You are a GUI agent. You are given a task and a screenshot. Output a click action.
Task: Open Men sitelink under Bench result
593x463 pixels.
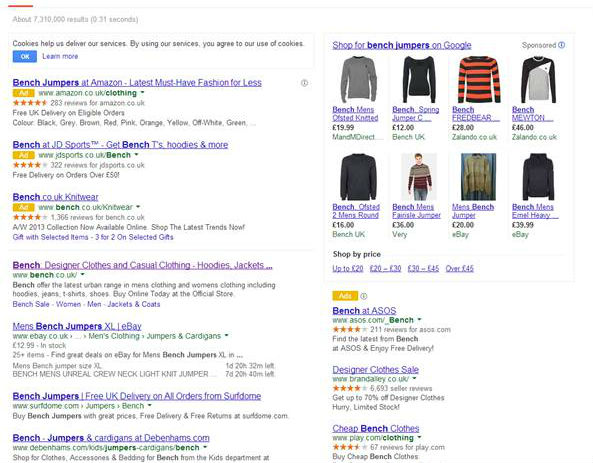(94, 304)
